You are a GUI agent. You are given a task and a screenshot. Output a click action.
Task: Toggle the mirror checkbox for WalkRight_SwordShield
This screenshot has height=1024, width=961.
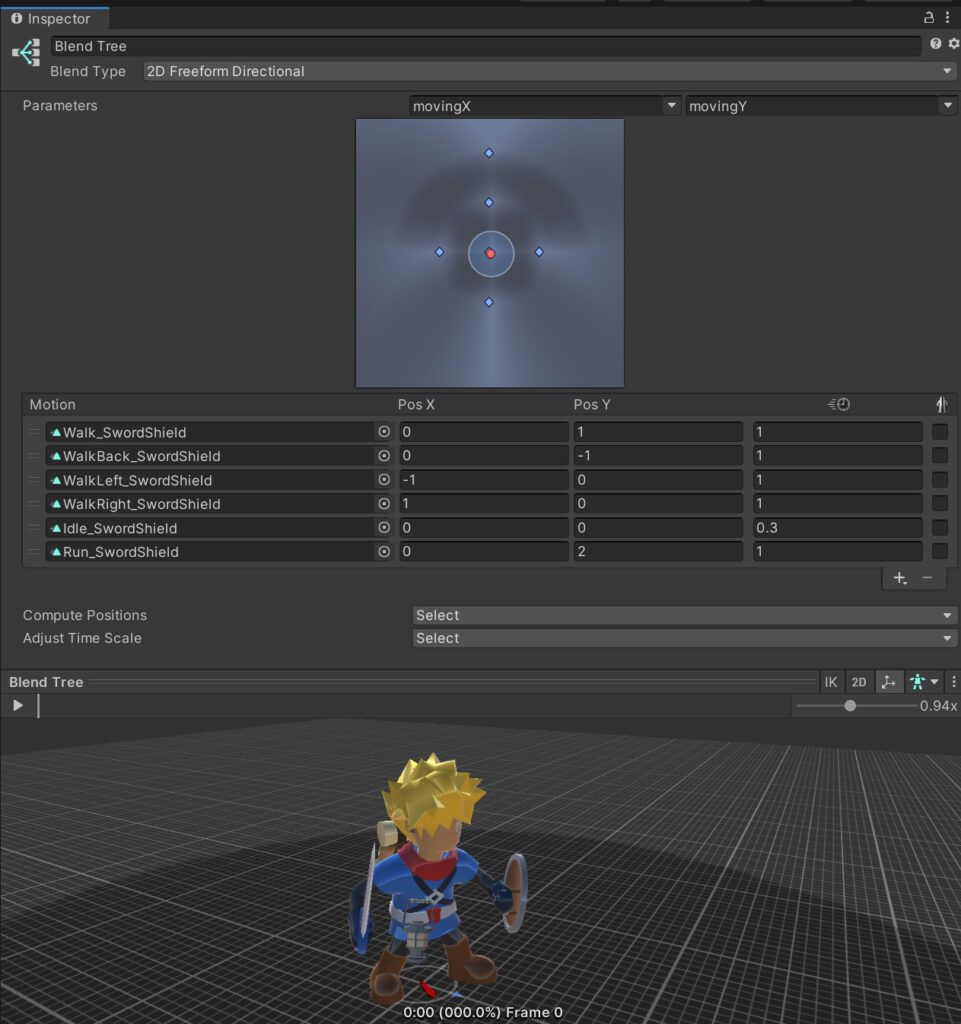(x=939, y=504)
